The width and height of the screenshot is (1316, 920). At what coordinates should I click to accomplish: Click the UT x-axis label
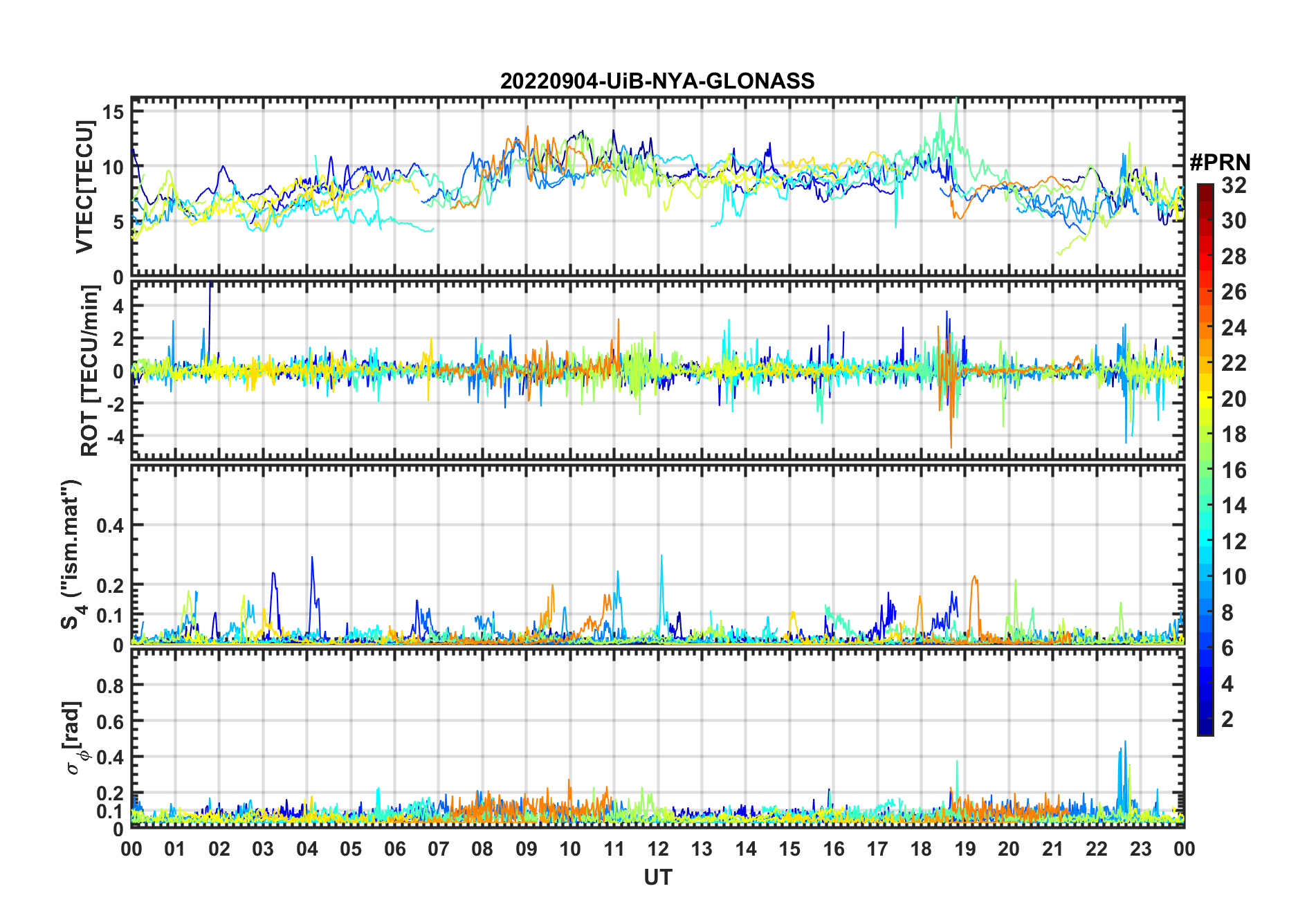coord(657,878)
